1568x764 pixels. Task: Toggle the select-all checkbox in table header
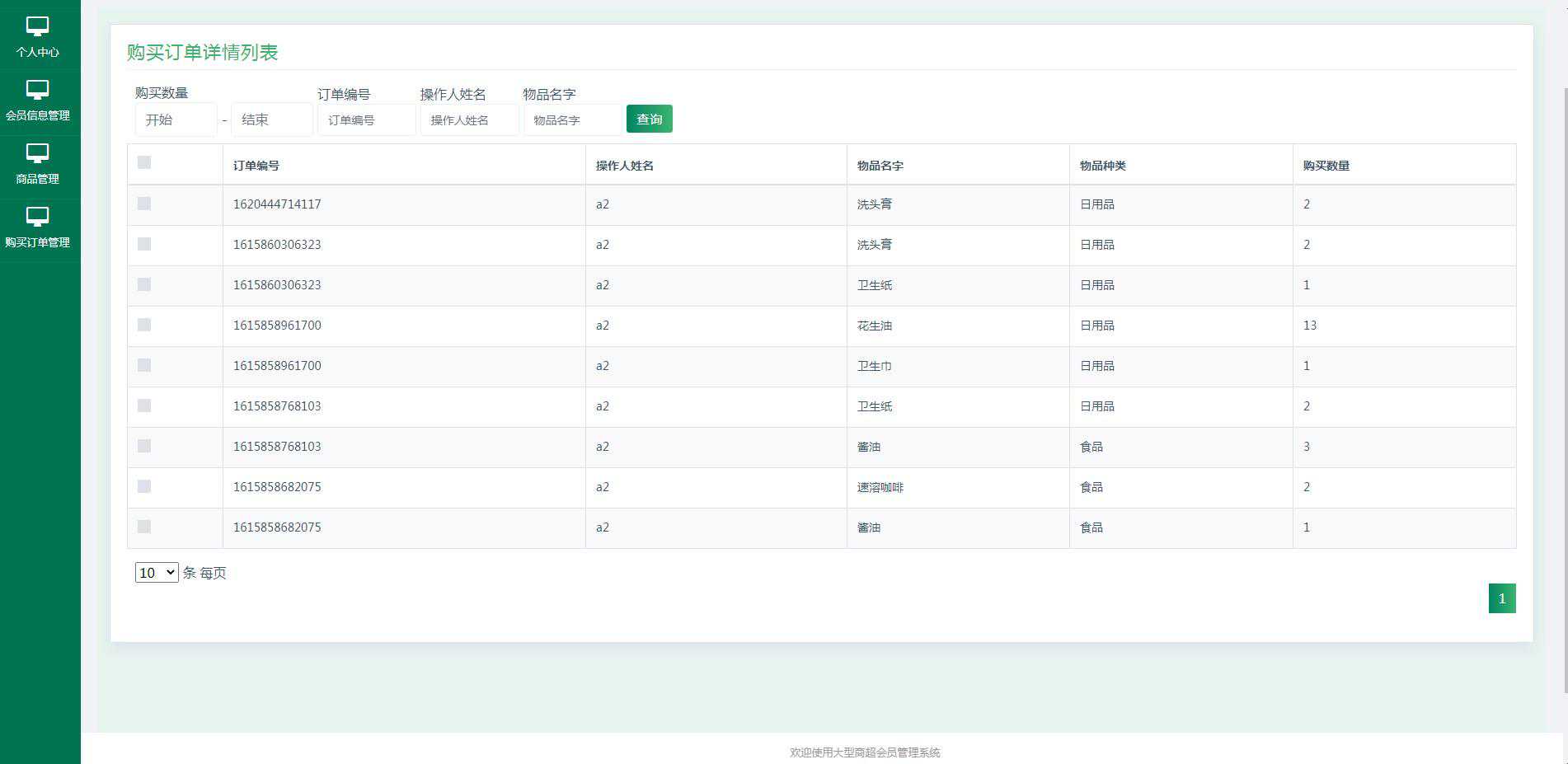click(144, 162)
